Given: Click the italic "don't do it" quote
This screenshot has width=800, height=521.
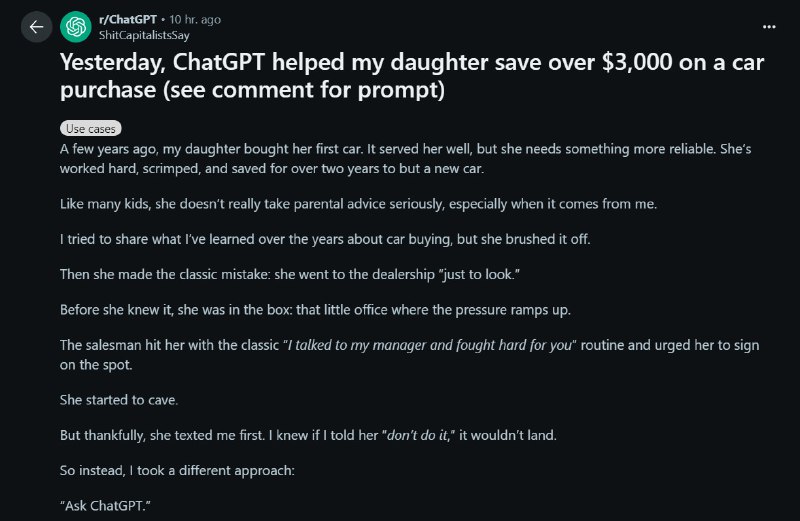Looking at the screenshot, I should 418,435.
